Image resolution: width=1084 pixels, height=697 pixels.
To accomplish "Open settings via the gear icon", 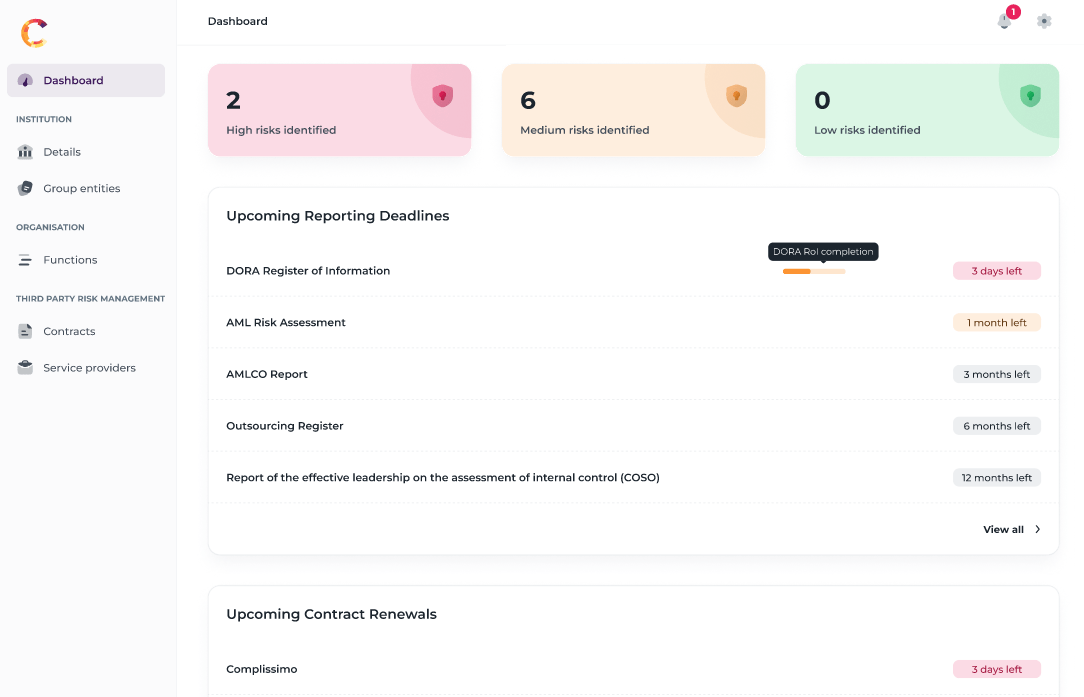I will (1044, 21).
